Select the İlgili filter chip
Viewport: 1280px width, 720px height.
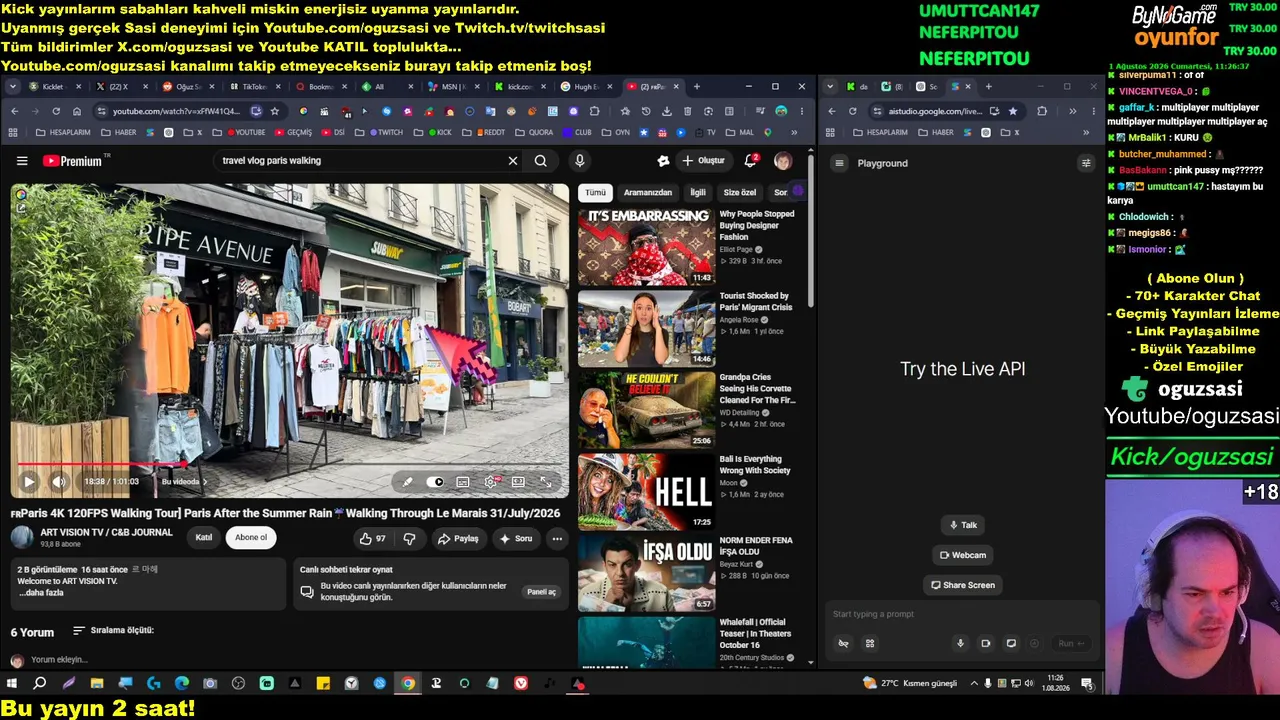point(698,192)
